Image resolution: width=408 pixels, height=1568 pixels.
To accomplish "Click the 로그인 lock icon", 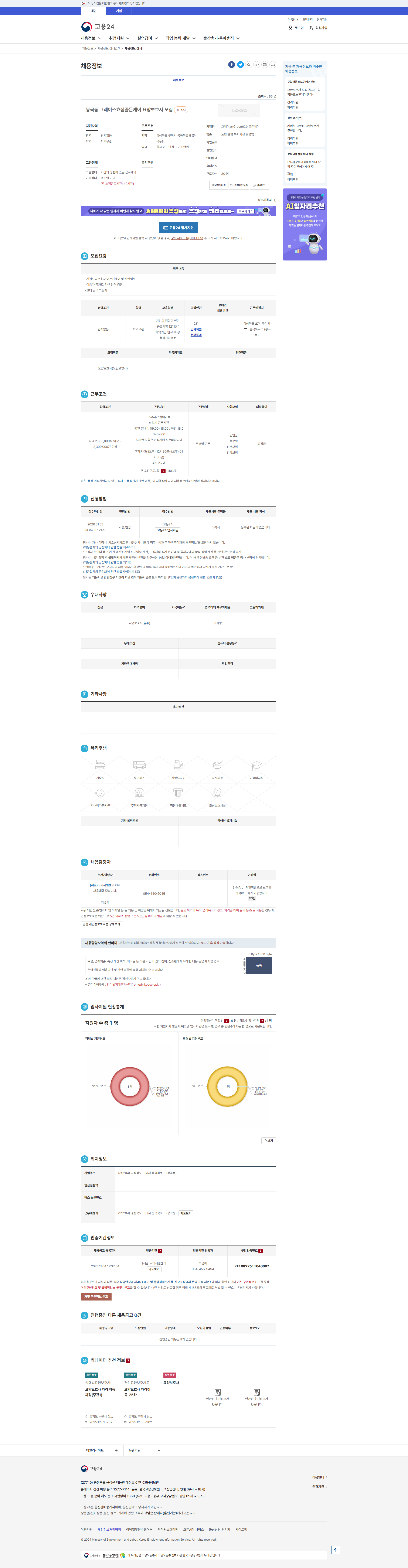I will [x=290, y=28].
